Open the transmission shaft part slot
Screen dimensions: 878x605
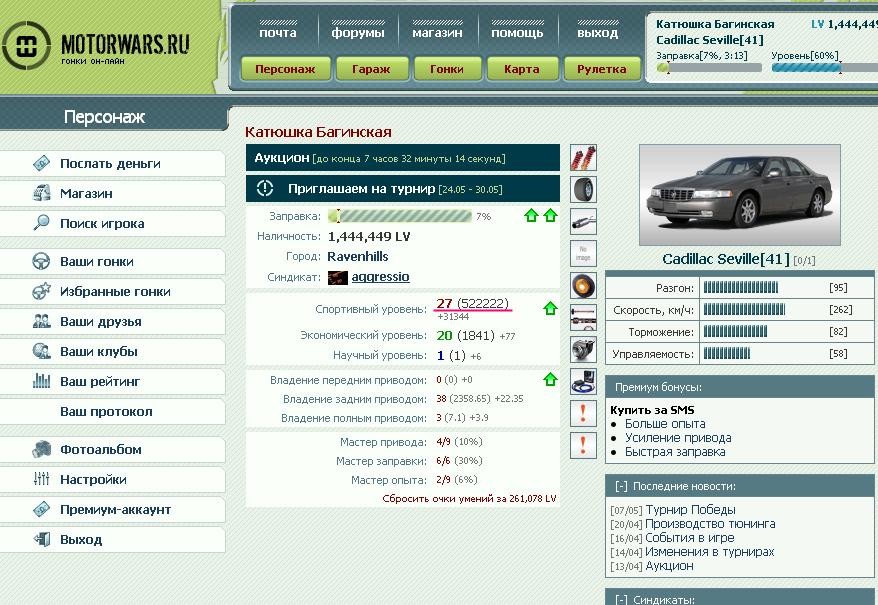[x=583, y=318]
